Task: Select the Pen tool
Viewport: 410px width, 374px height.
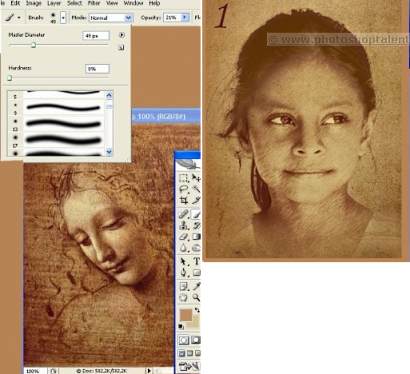Action: 183,273
